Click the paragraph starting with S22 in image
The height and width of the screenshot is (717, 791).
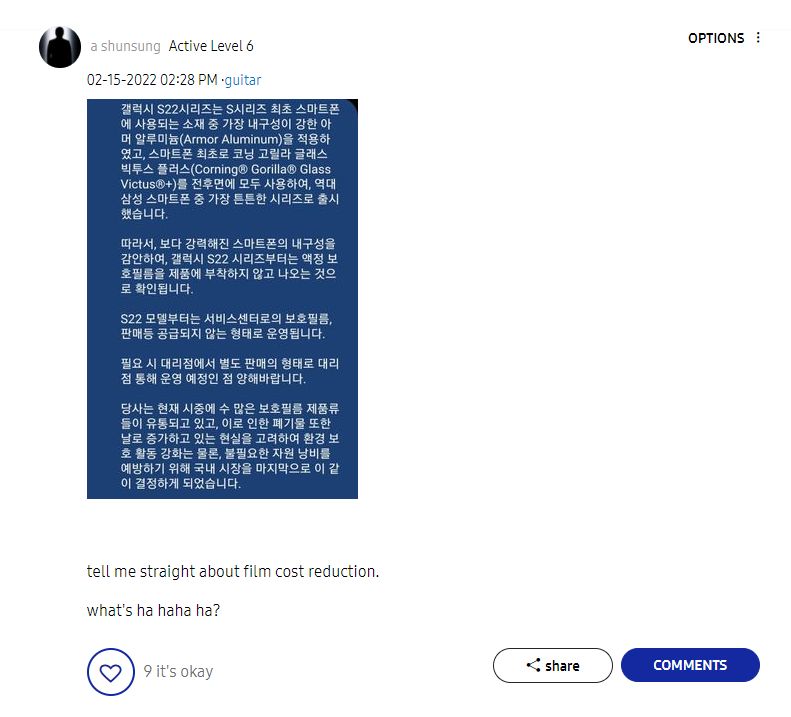[226, 326]
